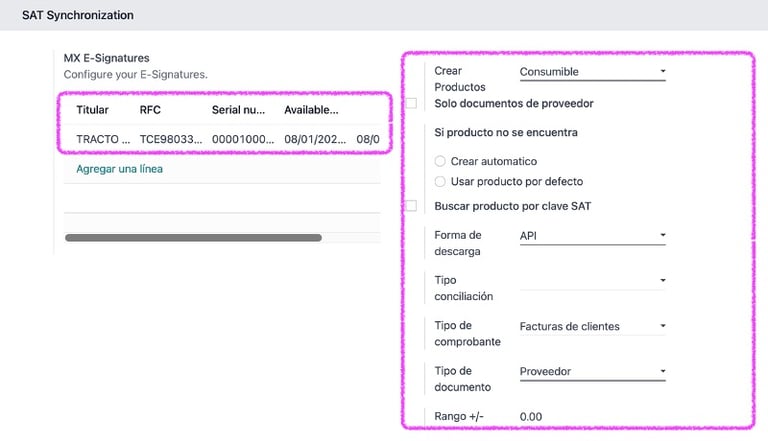Choose Usar producto por defecto radio option

pos(440,182)
